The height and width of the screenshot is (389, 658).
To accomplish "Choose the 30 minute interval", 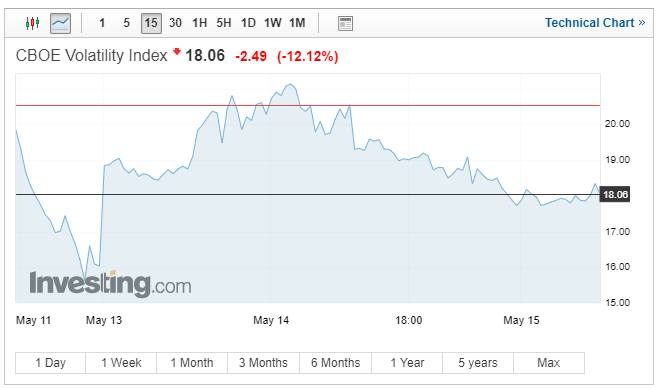I will [x=175, y=23].
